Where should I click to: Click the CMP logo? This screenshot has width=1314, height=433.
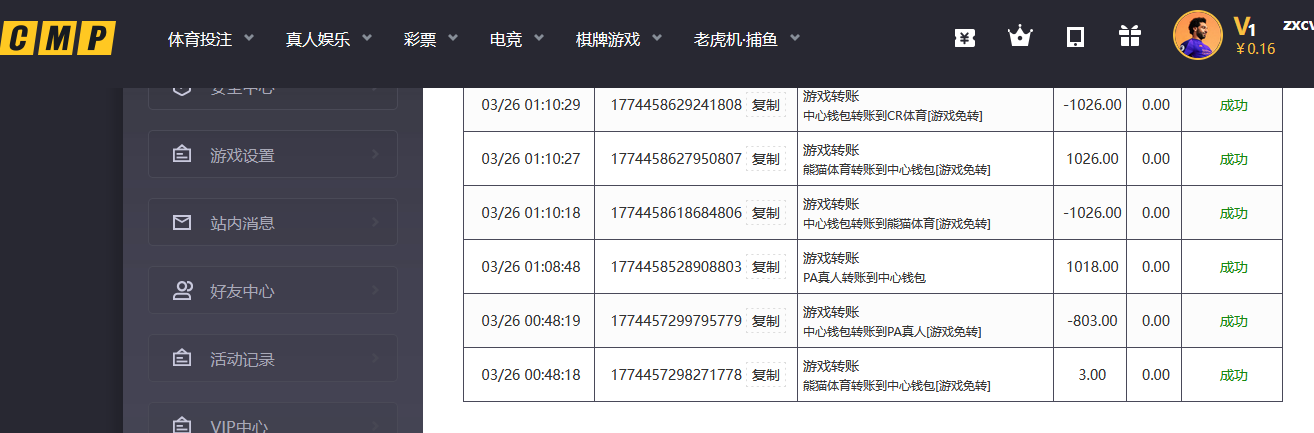pos(57,38)
